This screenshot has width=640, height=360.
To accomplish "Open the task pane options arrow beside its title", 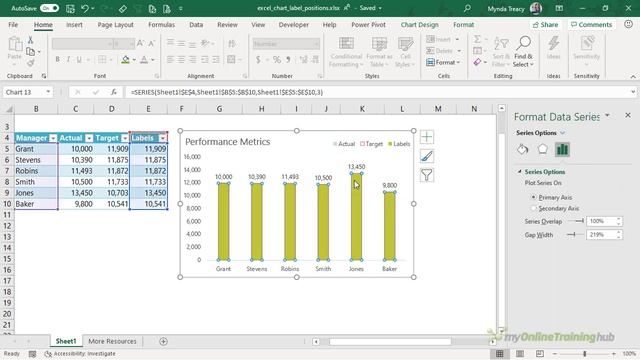I will pos(607,116).
